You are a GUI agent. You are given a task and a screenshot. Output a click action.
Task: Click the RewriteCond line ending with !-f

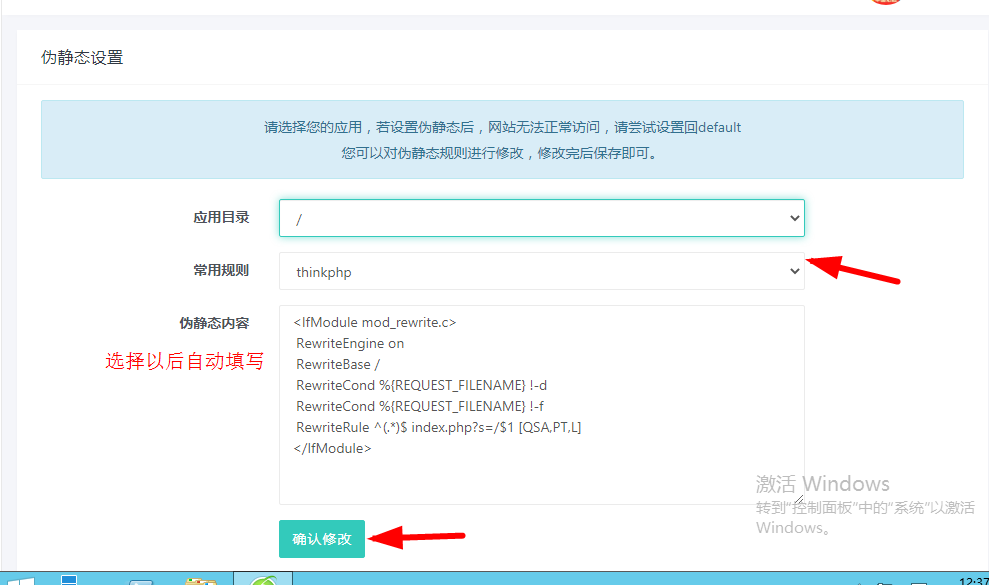coord(420,406)
